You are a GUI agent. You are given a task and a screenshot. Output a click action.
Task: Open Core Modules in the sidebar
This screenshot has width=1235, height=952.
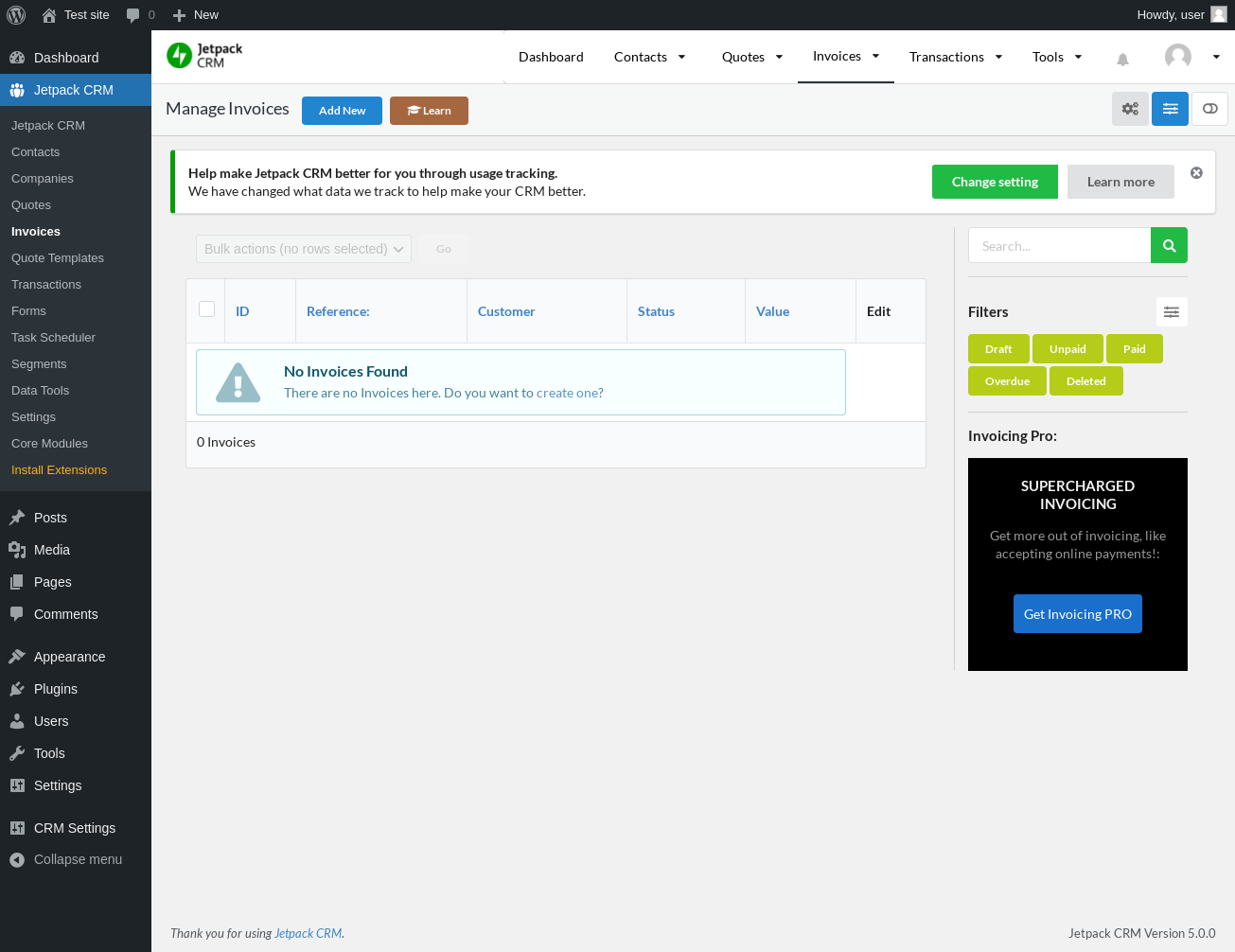(x=49, y=444)
